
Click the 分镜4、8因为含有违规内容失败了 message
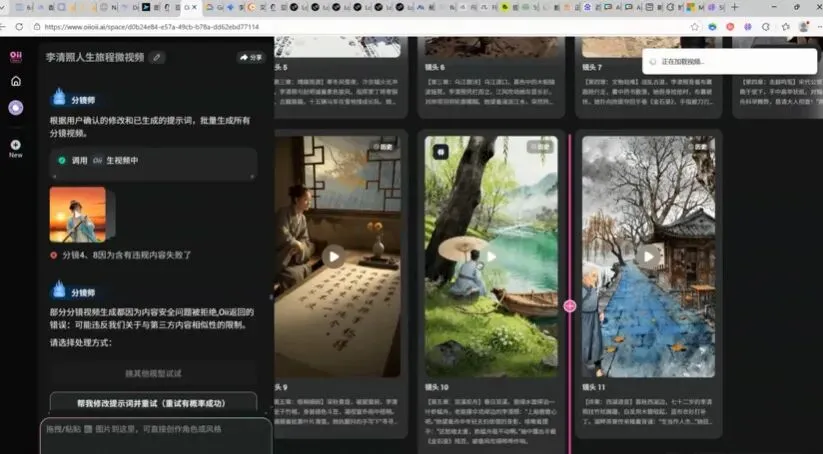[x=126, y=255]
